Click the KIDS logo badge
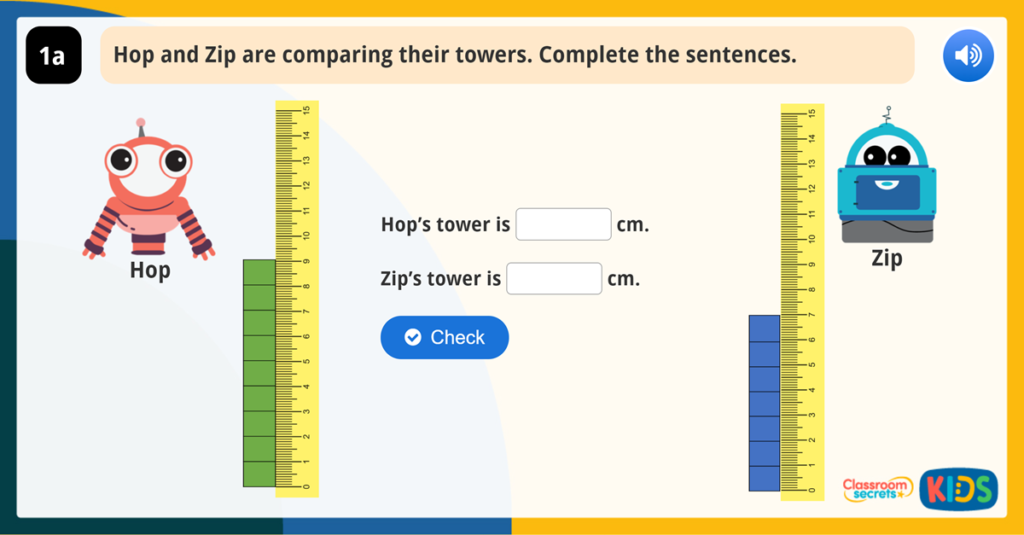Screen dimensions: 1024x535 pos(958,488)
